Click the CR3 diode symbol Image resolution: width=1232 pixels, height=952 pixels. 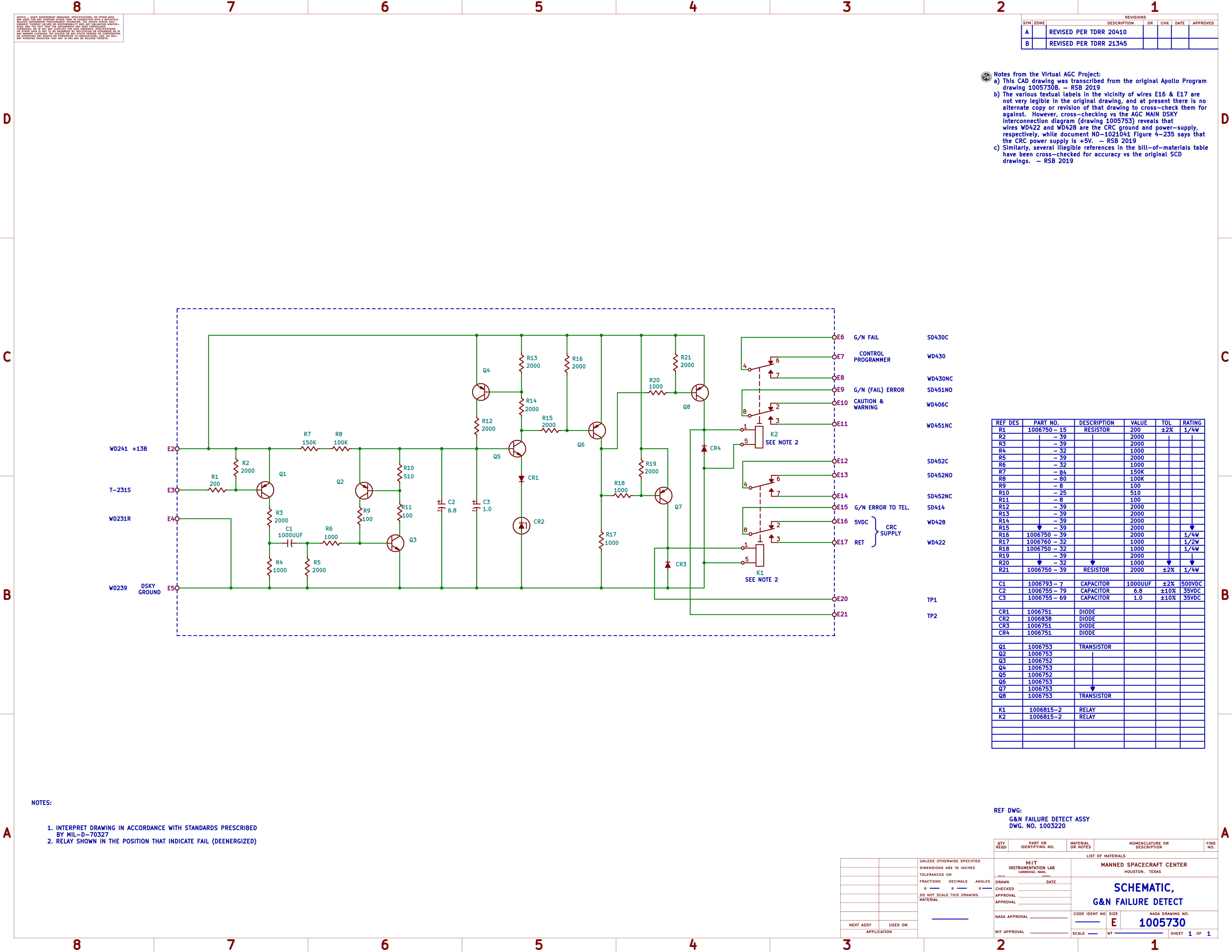(x=668, y=564)
